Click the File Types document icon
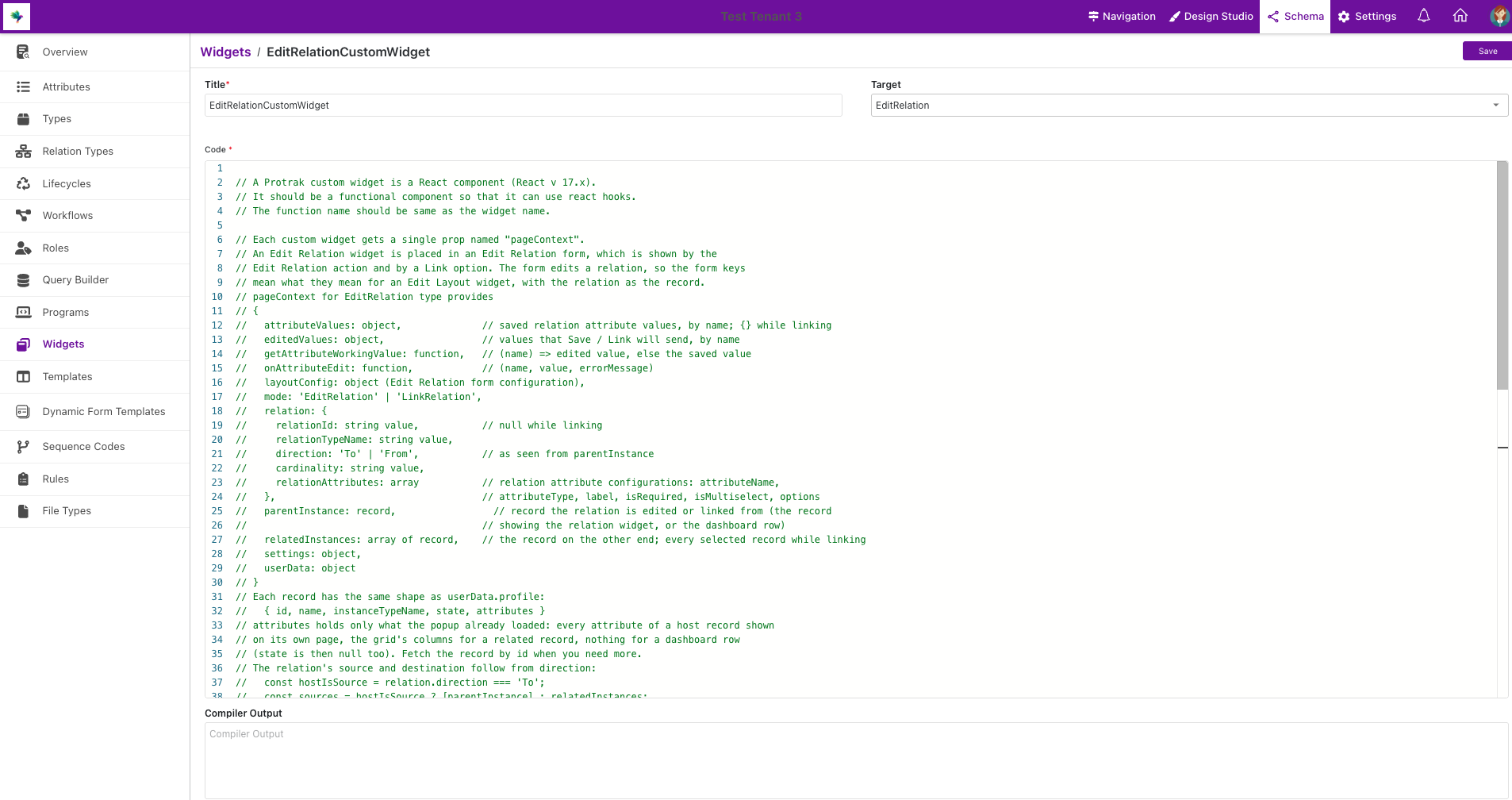The height and width of the screenshot is (800, 1512). click(x=23, y=511)
